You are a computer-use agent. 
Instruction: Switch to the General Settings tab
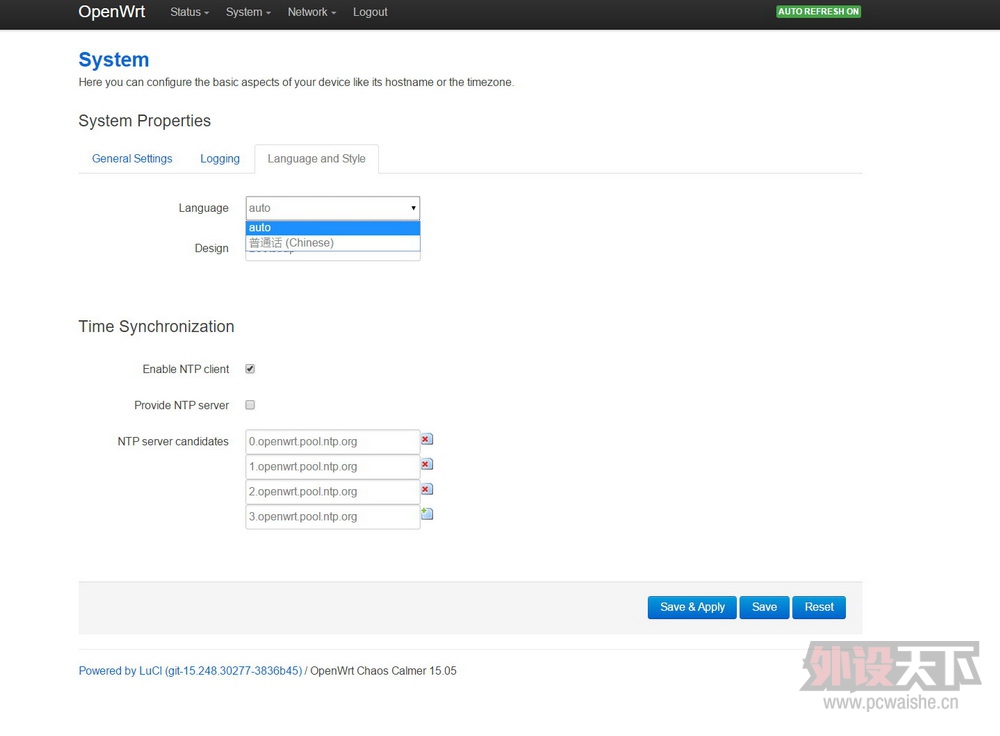click(132, 159)
